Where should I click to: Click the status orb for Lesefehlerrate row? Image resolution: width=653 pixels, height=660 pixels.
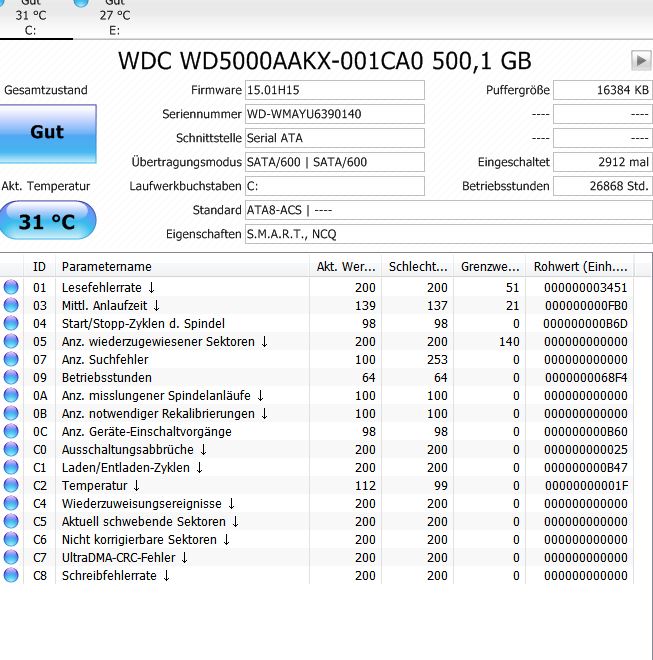pyautogui.click(x=11, y=287)
